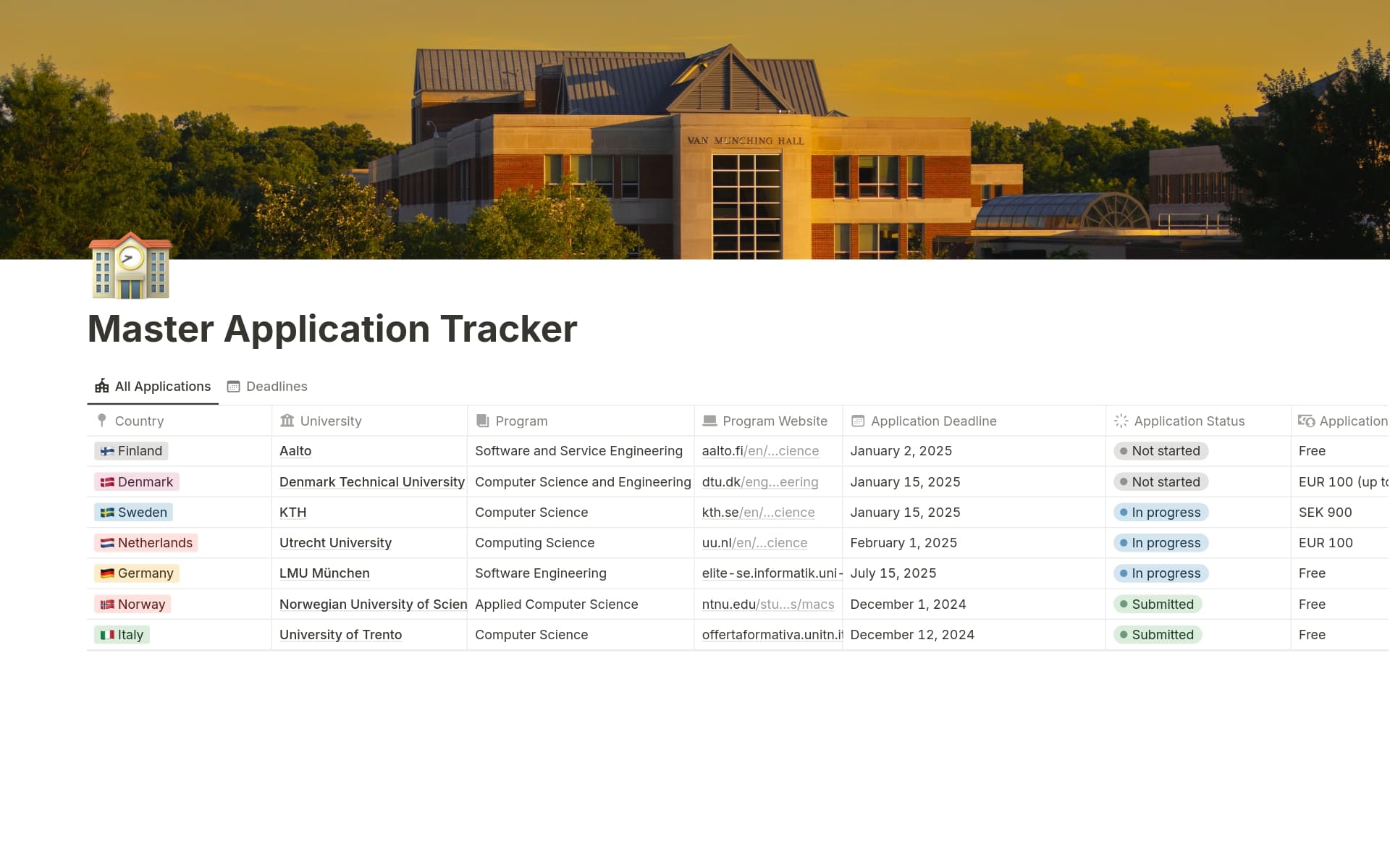Open the Application Deadline column menu
The image size is (1390, 868).
(934, 421)
